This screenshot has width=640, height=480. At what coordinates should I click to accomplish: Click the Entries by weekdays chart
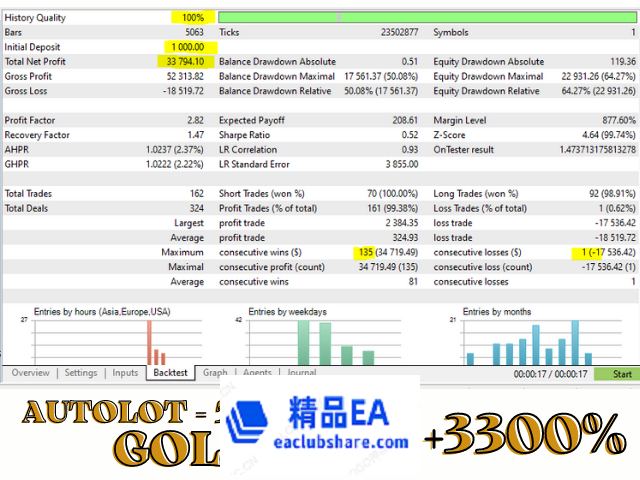coord(318,337)
